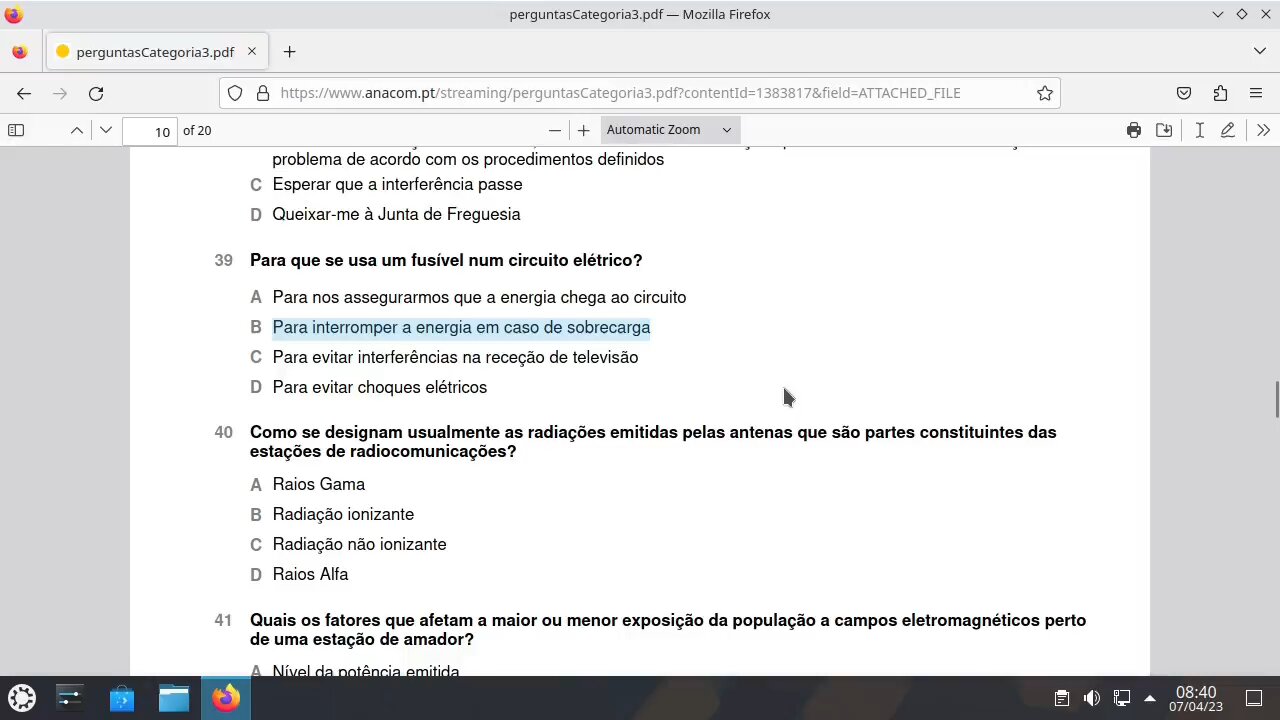
Task: Click answer 'Queixar-me à Junta de Freguesia'
Action: pyautogui.click(x=396, y=215)
